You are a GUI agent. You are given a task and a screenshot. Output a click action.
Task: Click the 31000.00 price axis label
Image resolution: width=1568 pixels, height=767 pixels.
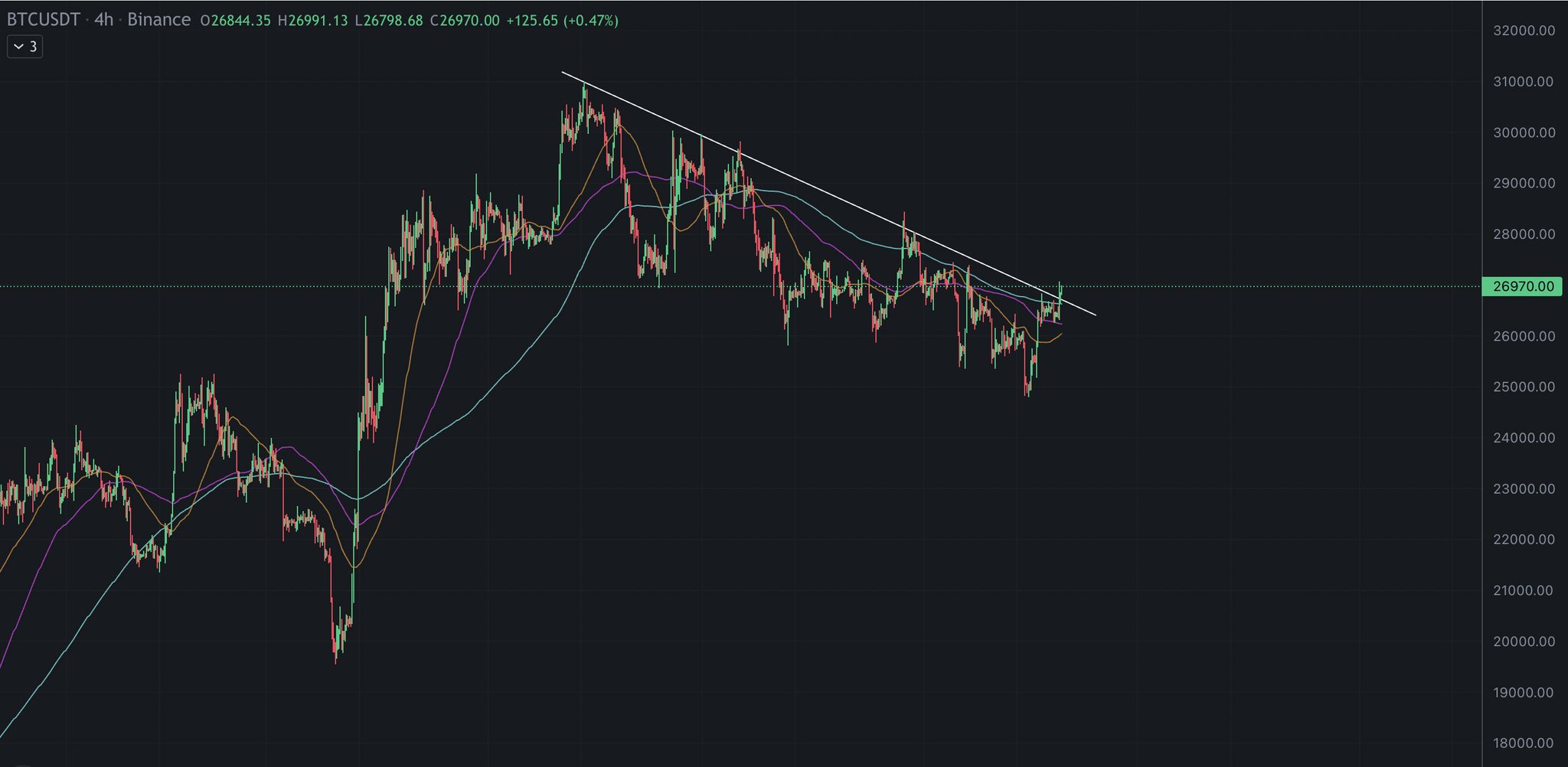pyautogui.click(x=1524, y=81)
